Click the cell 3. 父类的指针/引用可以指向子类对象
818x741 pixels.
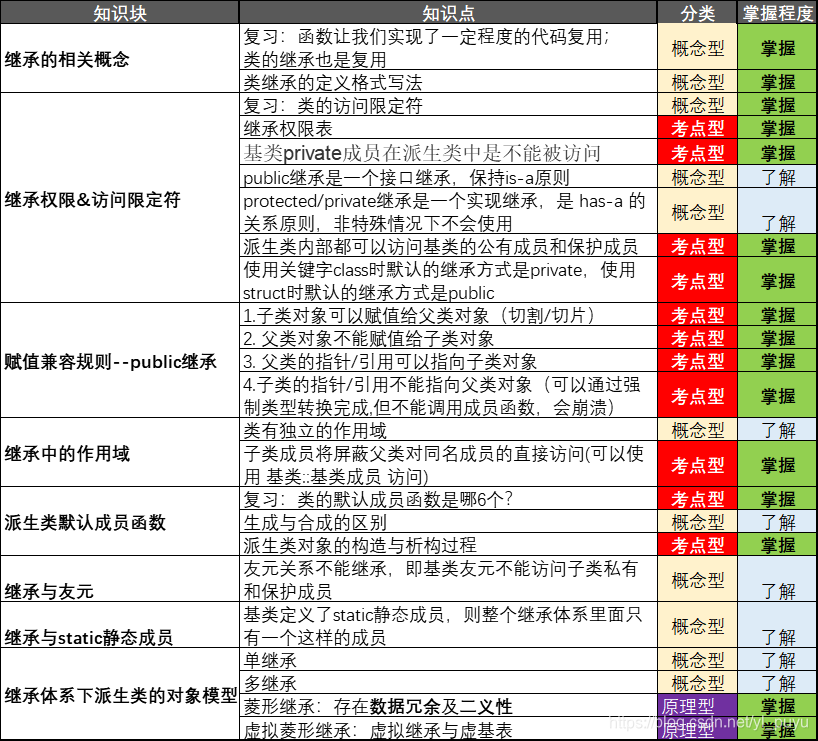click(x=448, y=360)
